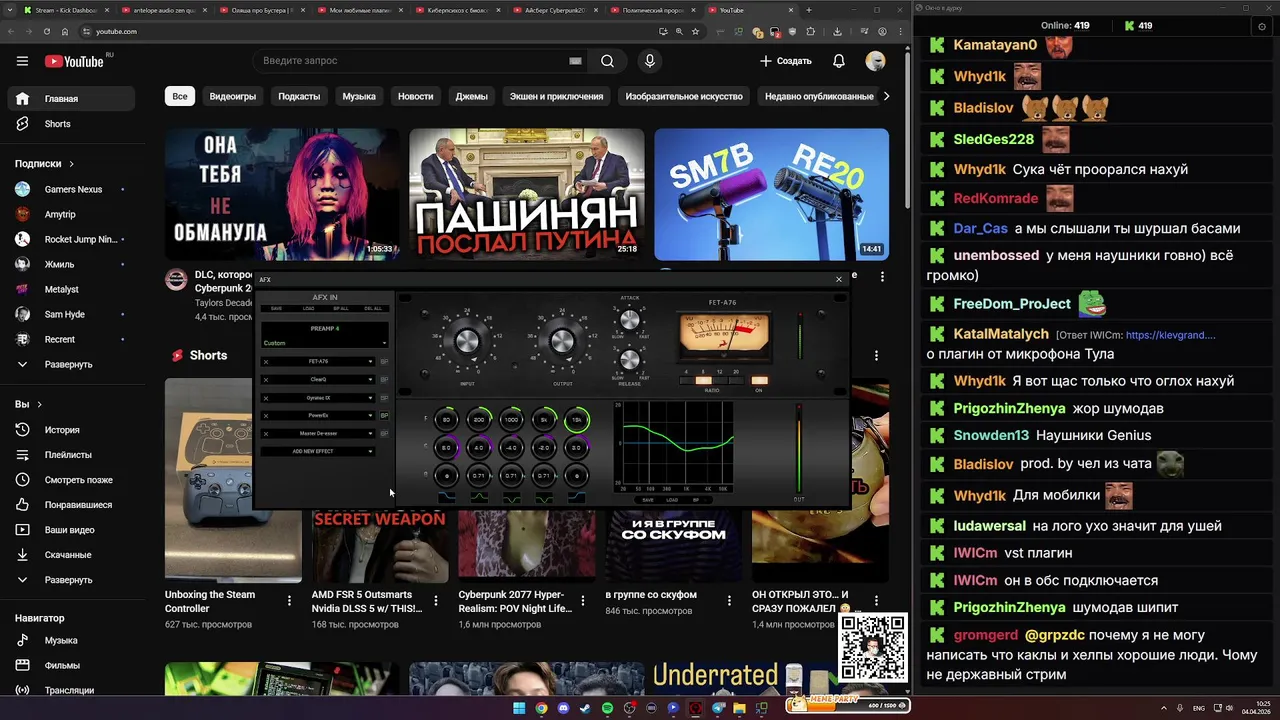Screen dimensions: 1280x720
Task: Open the klevgrand link in KatalMatalych's chat message
Action: pos(1170,335)
